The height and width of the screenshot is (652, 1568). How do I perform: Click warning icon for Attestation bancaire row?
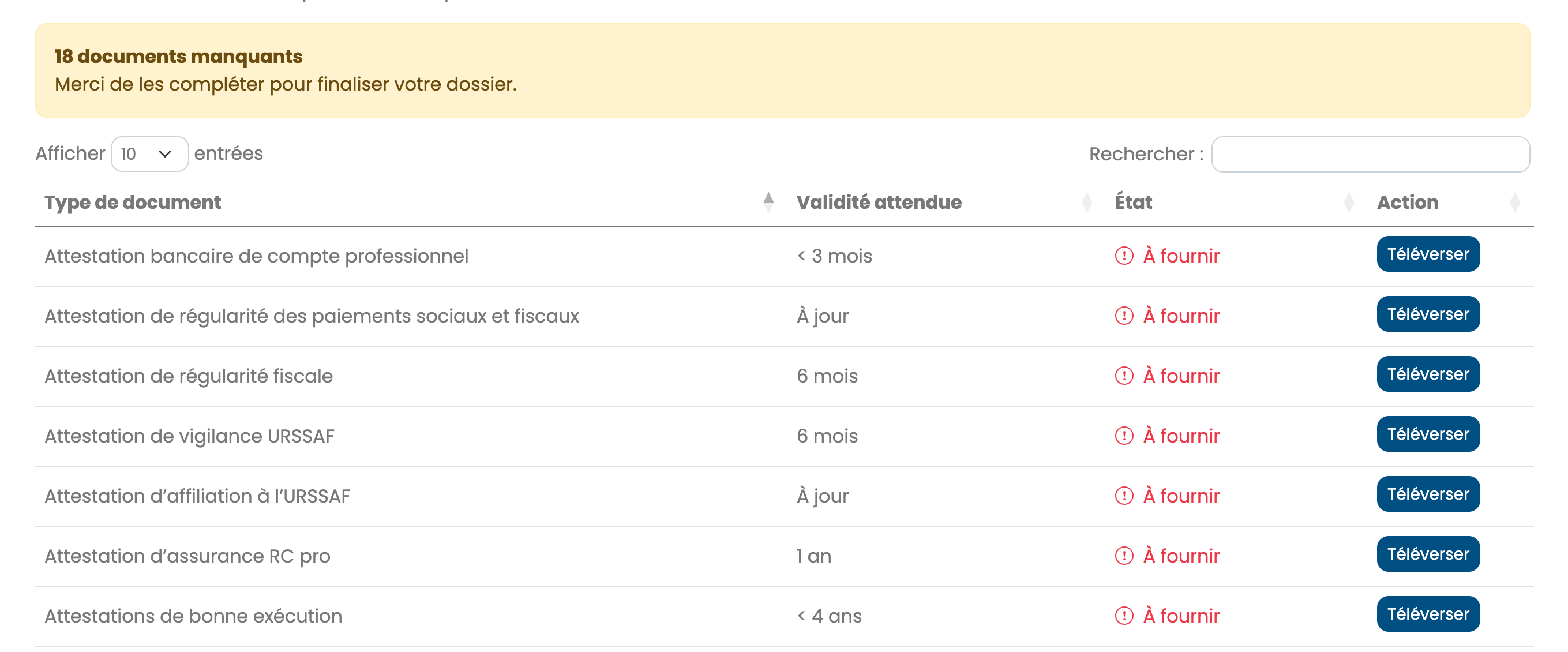pyautogui.click(x=1124, y=256)
